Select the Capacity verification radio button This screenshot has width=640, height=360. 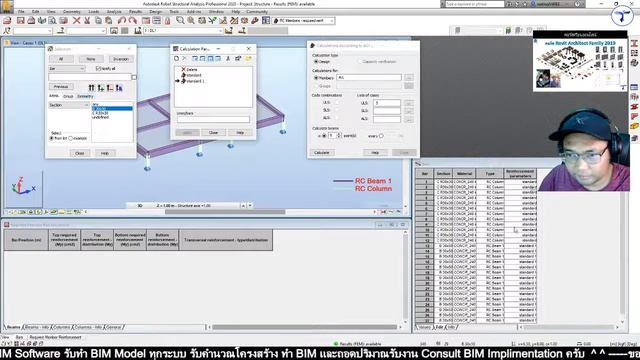[361, 62]
